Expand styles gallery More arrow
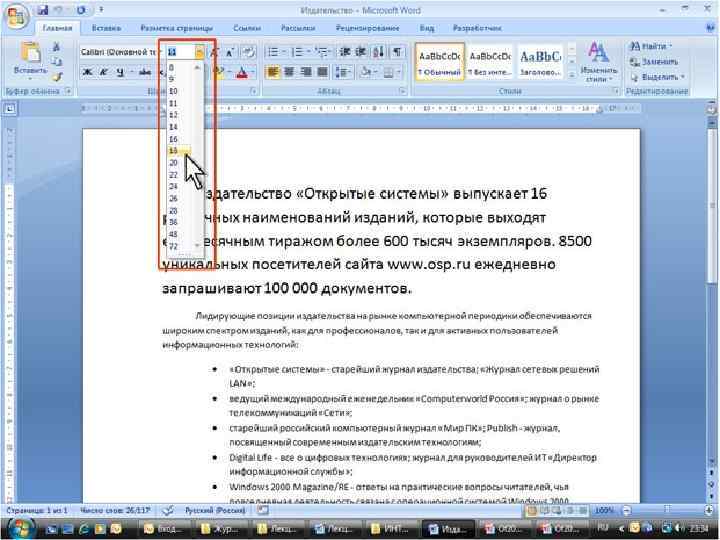Image resolution: width=720 pixels, height=540 pixels. pos(572,75)
